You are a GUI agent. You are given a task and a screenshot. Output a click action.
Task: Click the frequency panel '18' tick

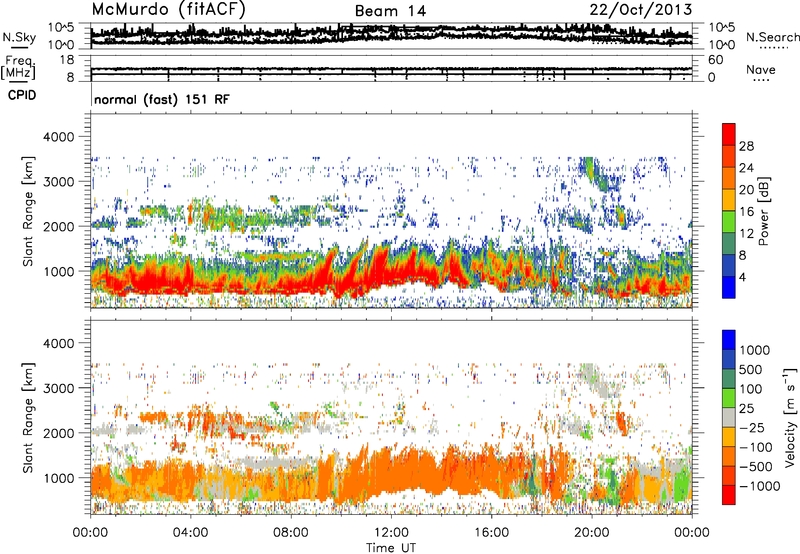click(67, 59)
